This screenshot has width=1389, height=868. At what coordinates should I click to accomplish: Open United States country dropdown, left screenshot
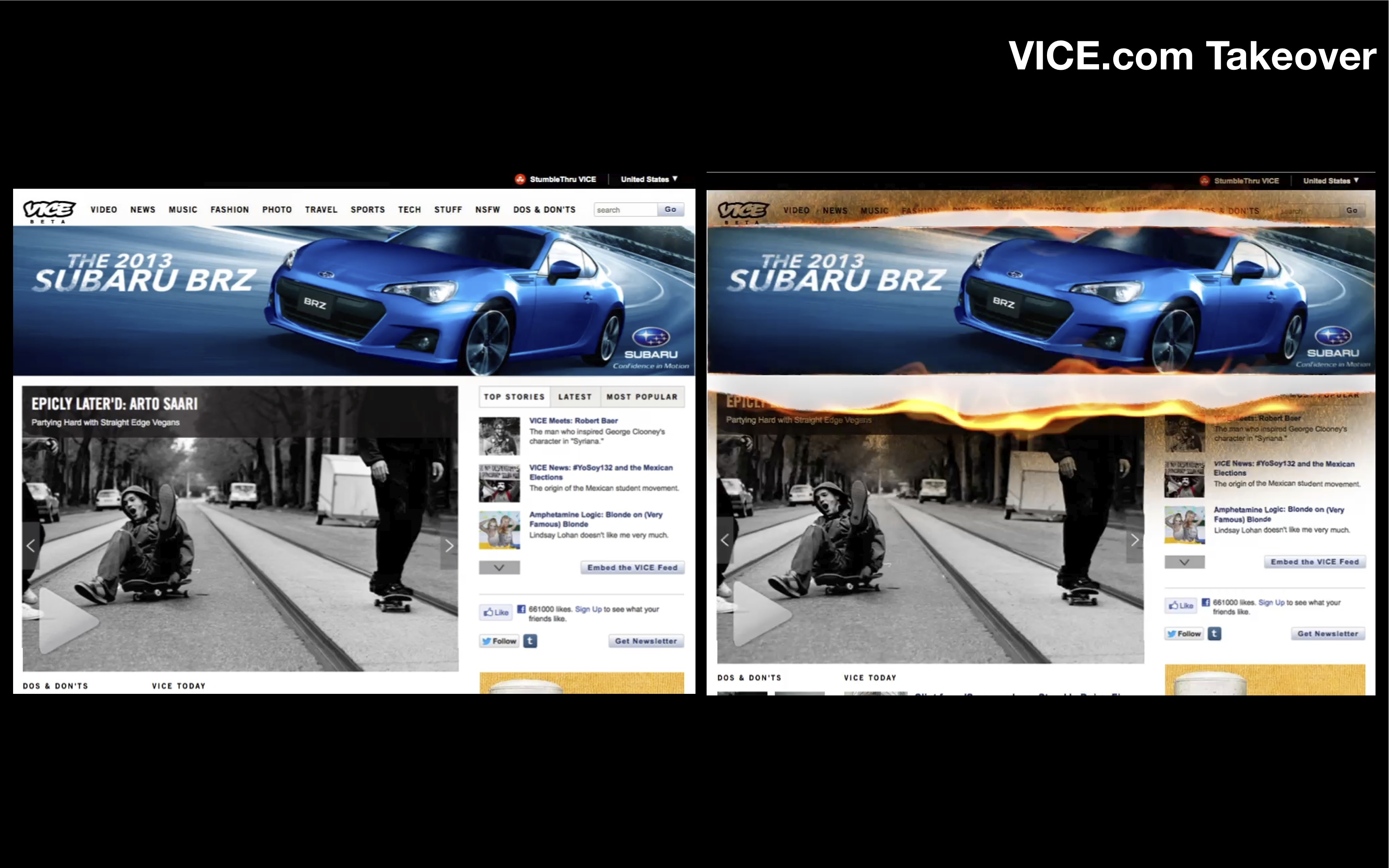[649, 179]
